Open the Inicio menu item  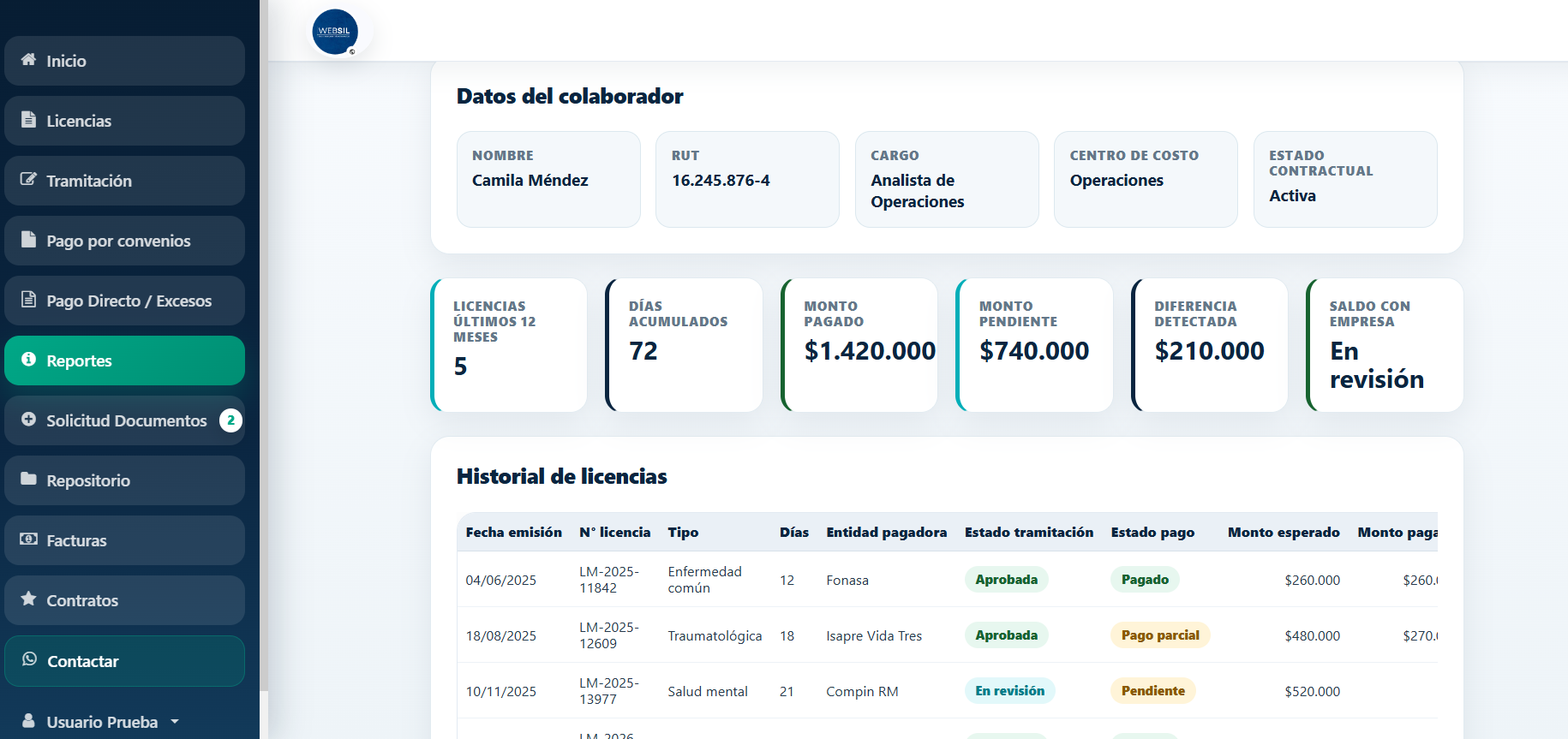[x=124, y=61]
